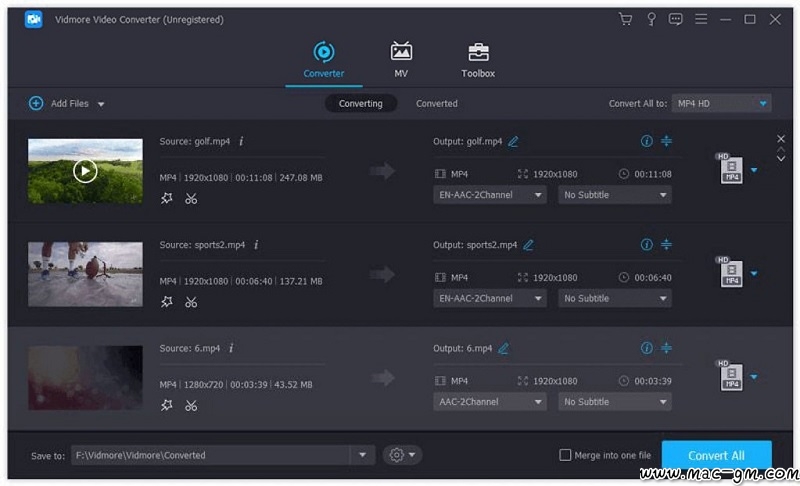Open output info for golf.mp4
The height and width of the screenshot is (486, 800).
[646, 141]
